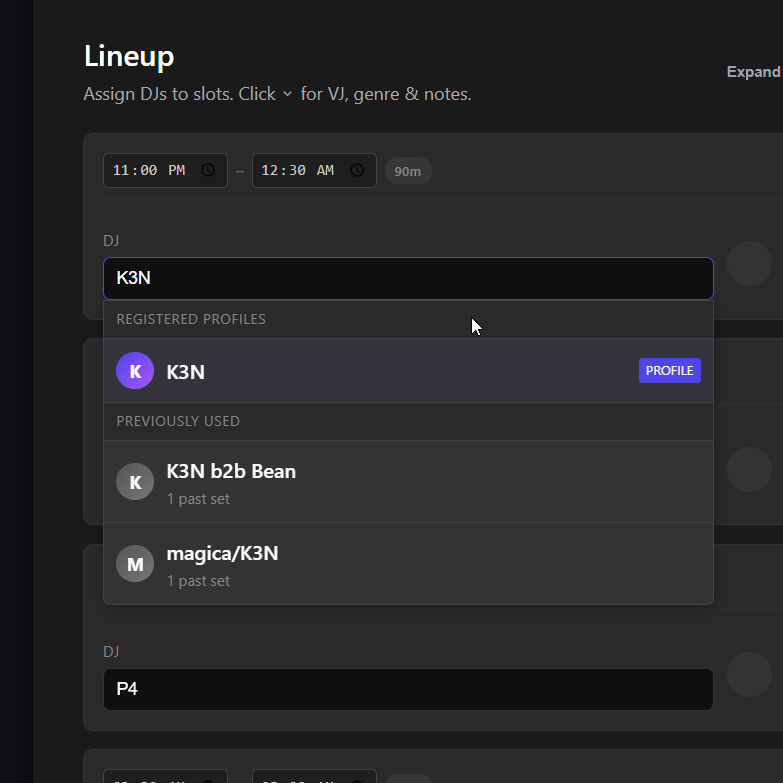The width and height of the screenshot is (783, 783).
Task: Click the "1 past set" text under magica/K3N
Action: tap(198, 581)
